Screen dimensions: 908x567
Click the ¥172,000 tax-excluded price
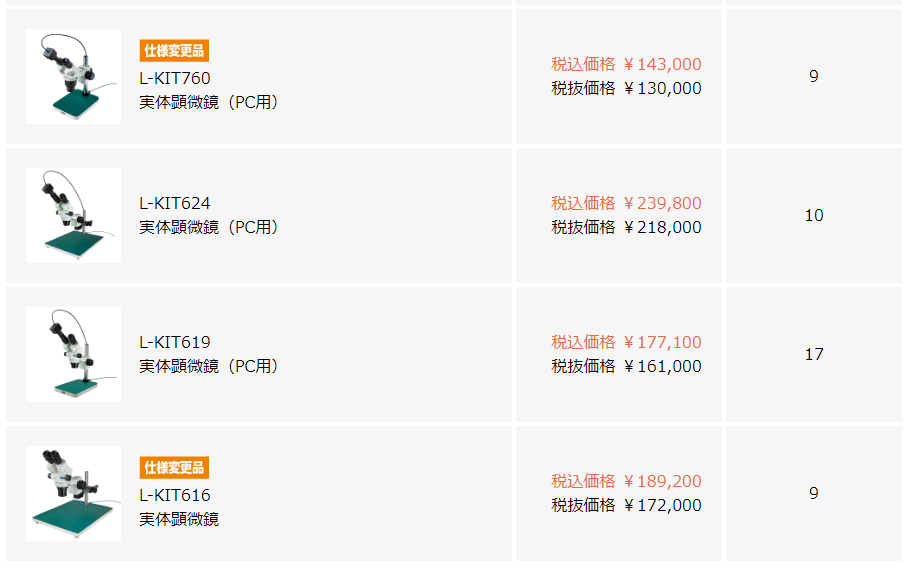(662, 505)
